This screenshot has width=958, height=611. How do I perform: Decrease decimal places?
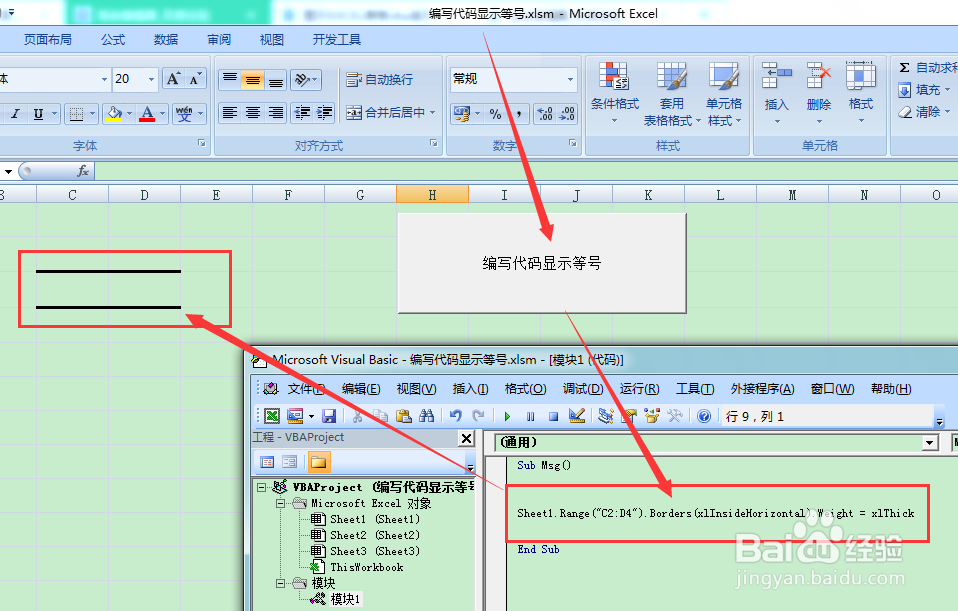pyautogui.click(x=567, y=114)
